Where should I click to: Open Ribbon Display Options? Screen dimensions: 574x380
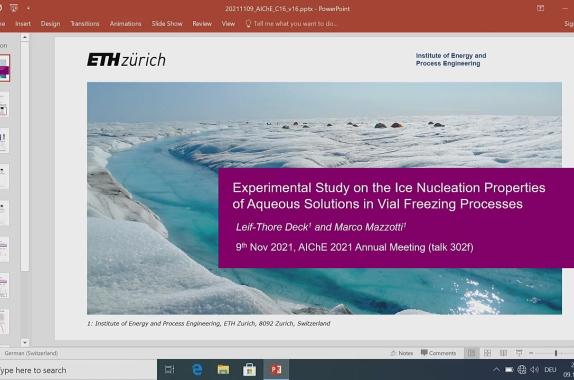pos(540,8)
